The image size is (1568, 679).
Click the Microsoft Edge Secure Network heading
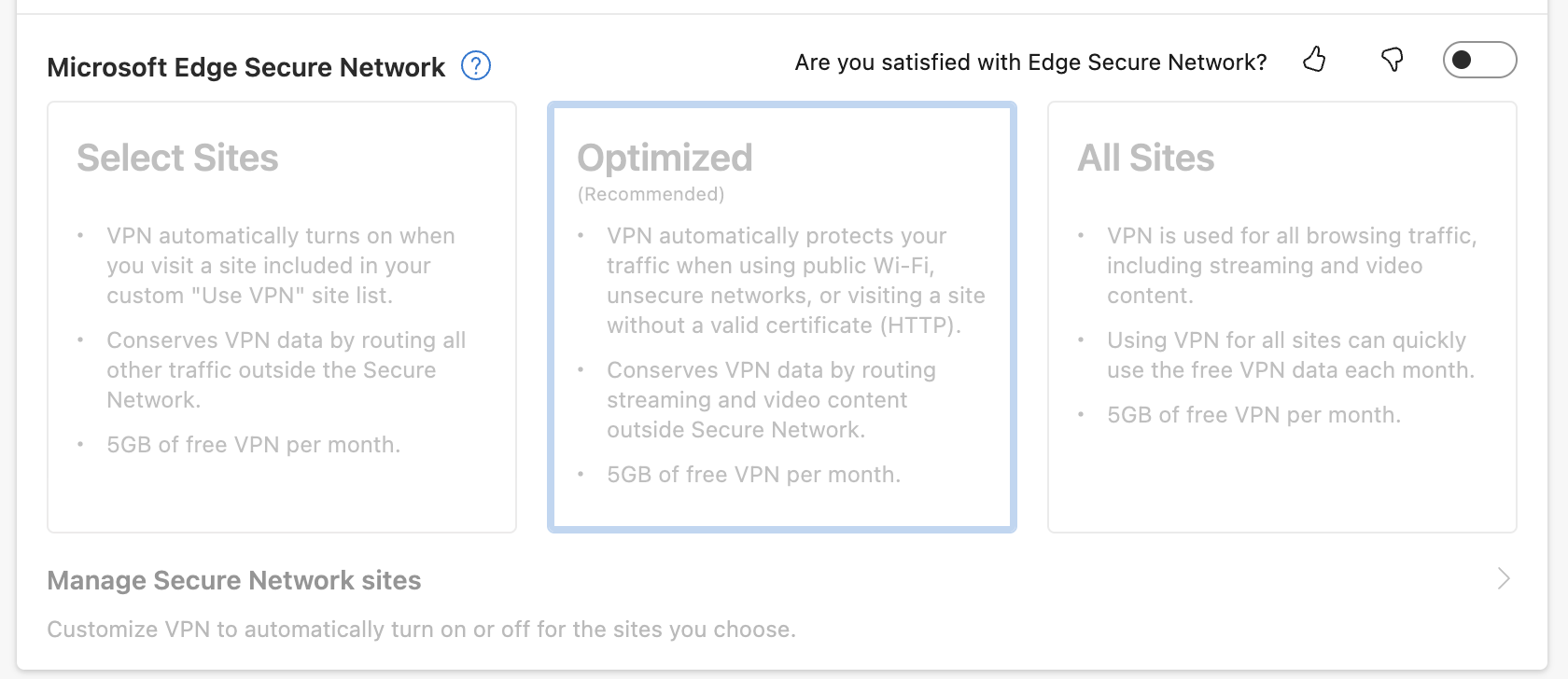pyautogui.click(x=246, y=67)
